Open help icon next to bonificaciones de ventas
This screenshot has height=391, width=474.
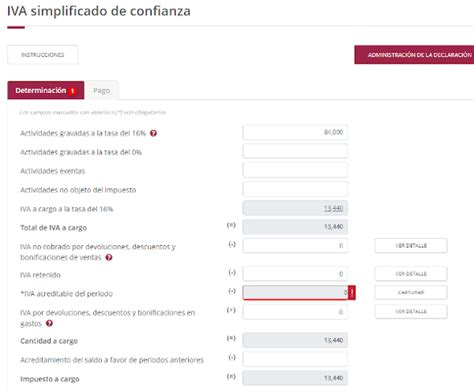(109, 257)
